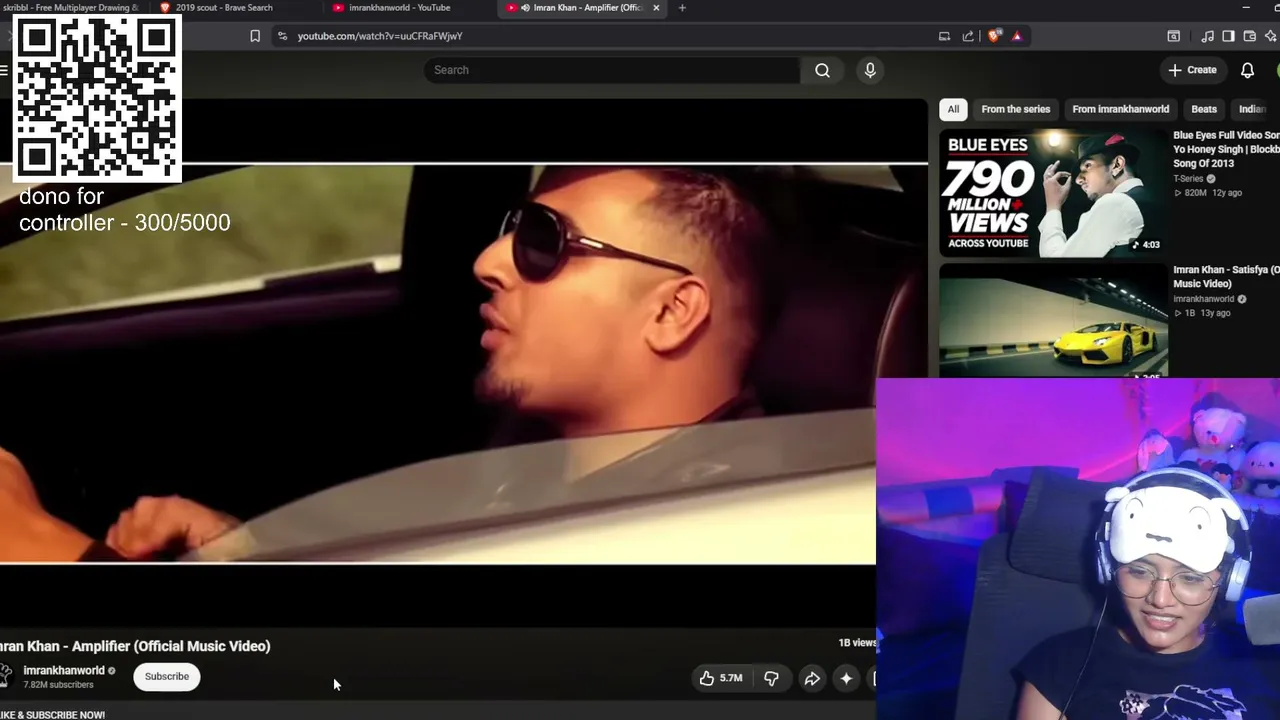The height and width of the screenshot is (720, 1280).
Task: Click the '7.82M subscribers' text
Action: tap(58, 685)
